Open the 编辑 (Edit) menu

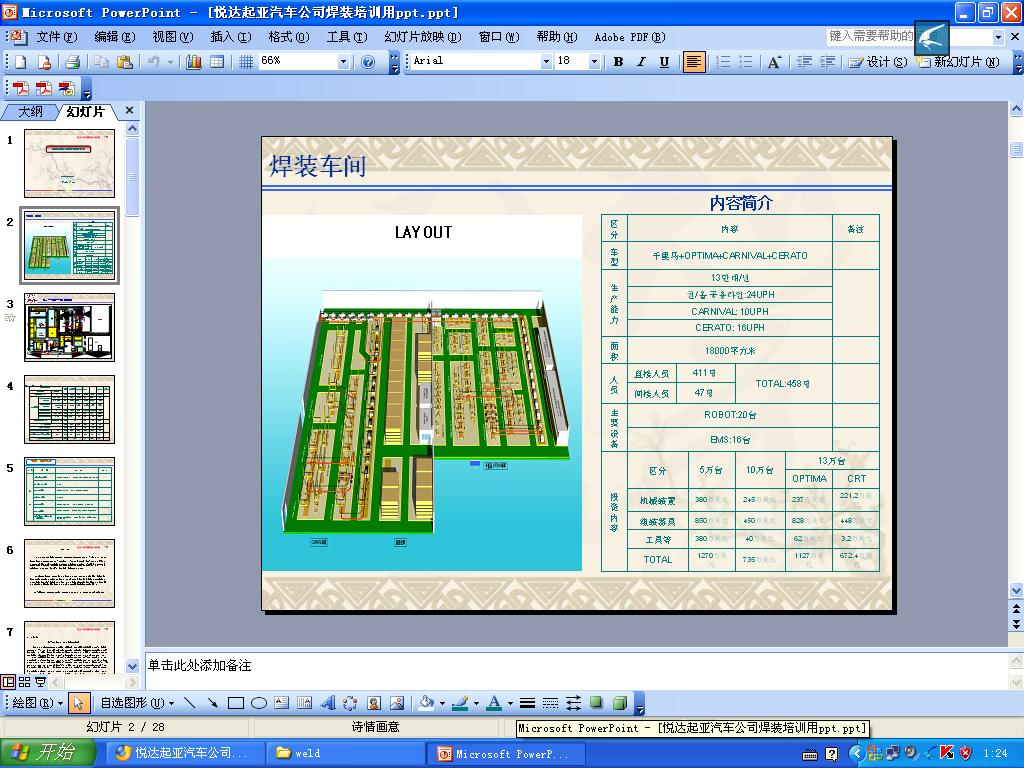coord(114,37)
